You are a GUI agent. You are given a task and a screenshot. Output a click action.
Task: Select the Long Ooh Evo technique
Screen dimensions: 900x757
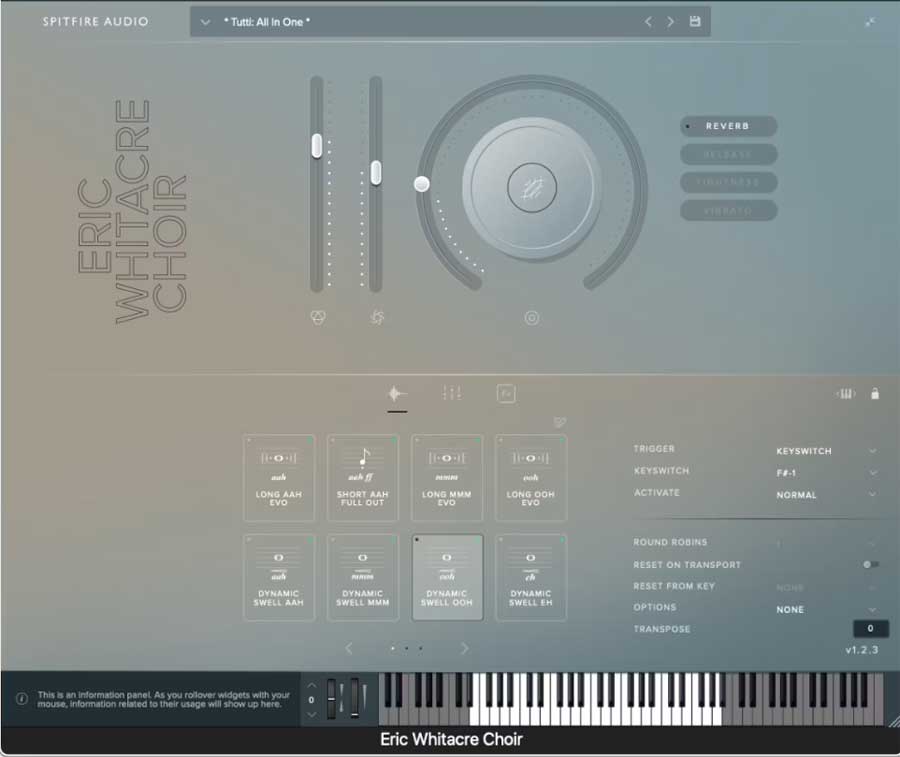pyautogui.click(x=531, y=478)
